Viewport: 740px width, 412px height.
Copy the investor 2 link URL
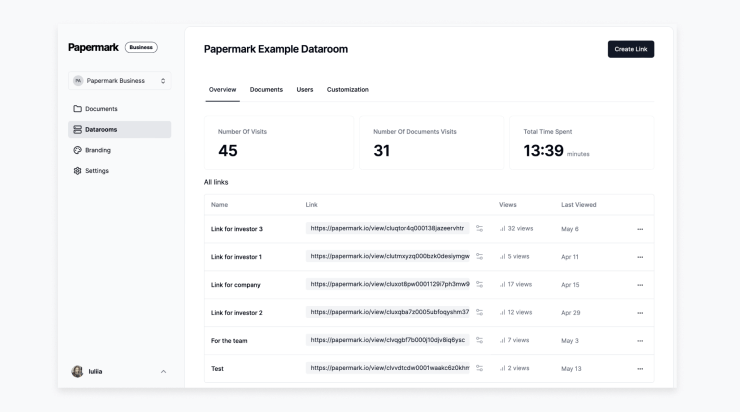[387, 312]
